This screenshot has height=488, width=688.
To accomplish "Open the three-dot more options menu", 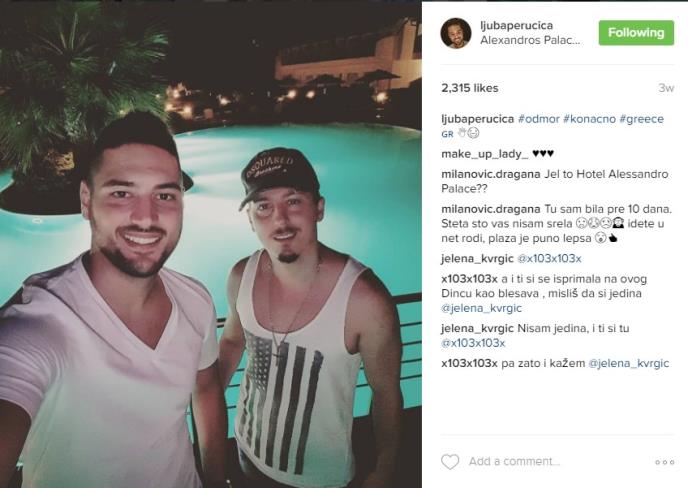I will tap(664, 462).
